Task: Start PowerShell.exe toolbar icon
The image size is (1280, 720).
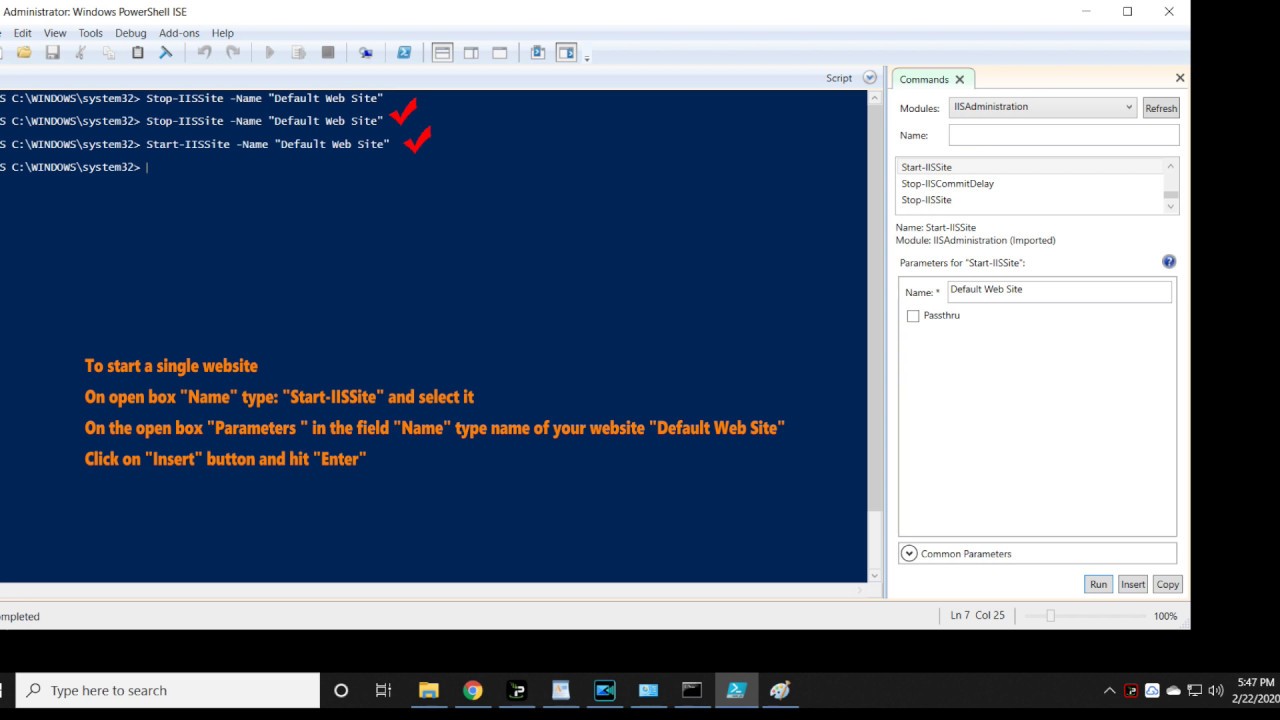Action: pos(404,53)
